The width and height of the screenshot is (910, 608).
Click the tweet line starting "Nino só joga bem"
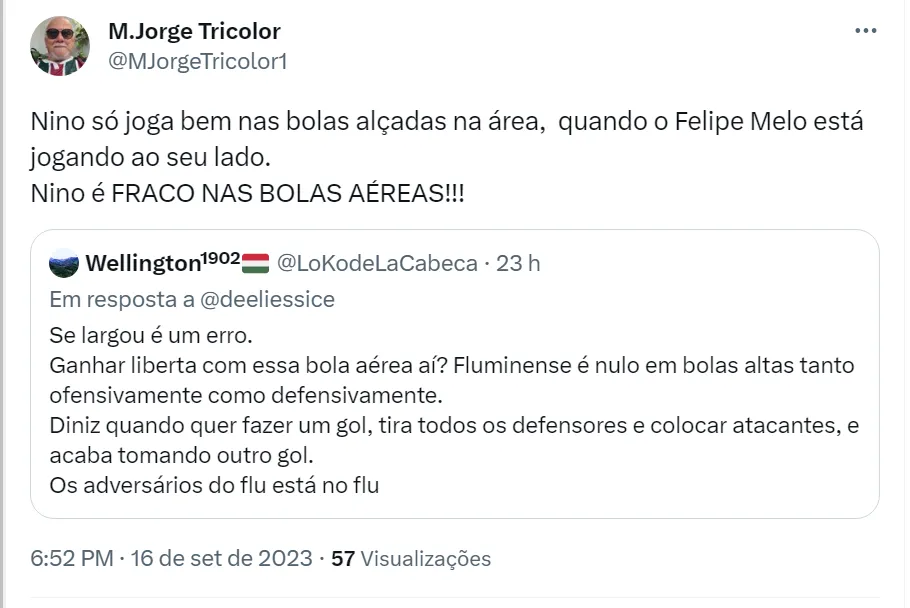pos(446,123)
